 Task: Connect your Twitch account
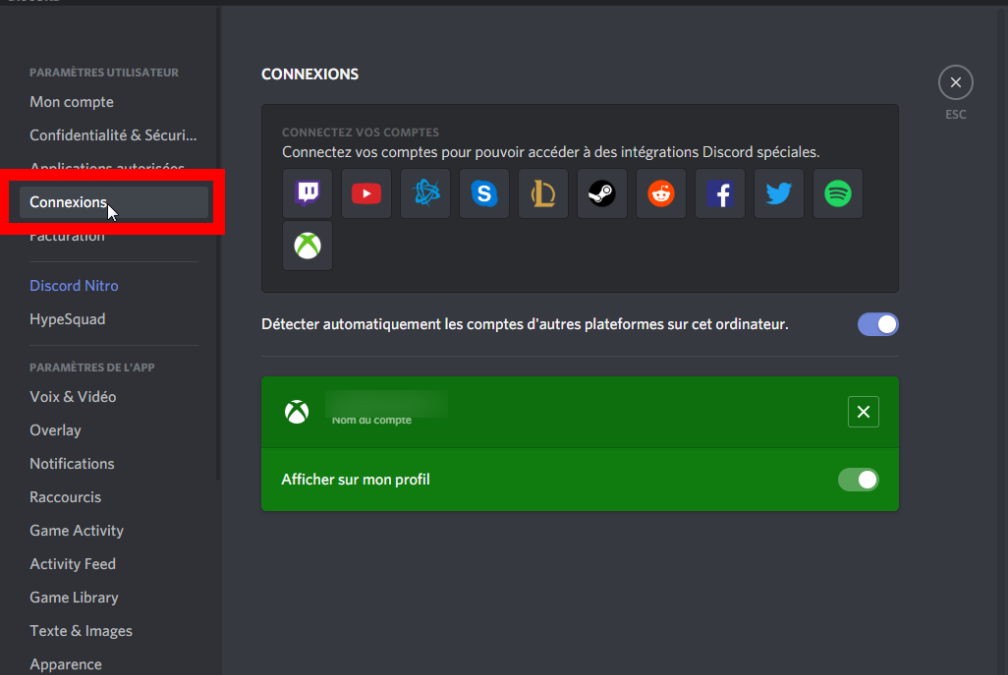[x=307, y=194]
